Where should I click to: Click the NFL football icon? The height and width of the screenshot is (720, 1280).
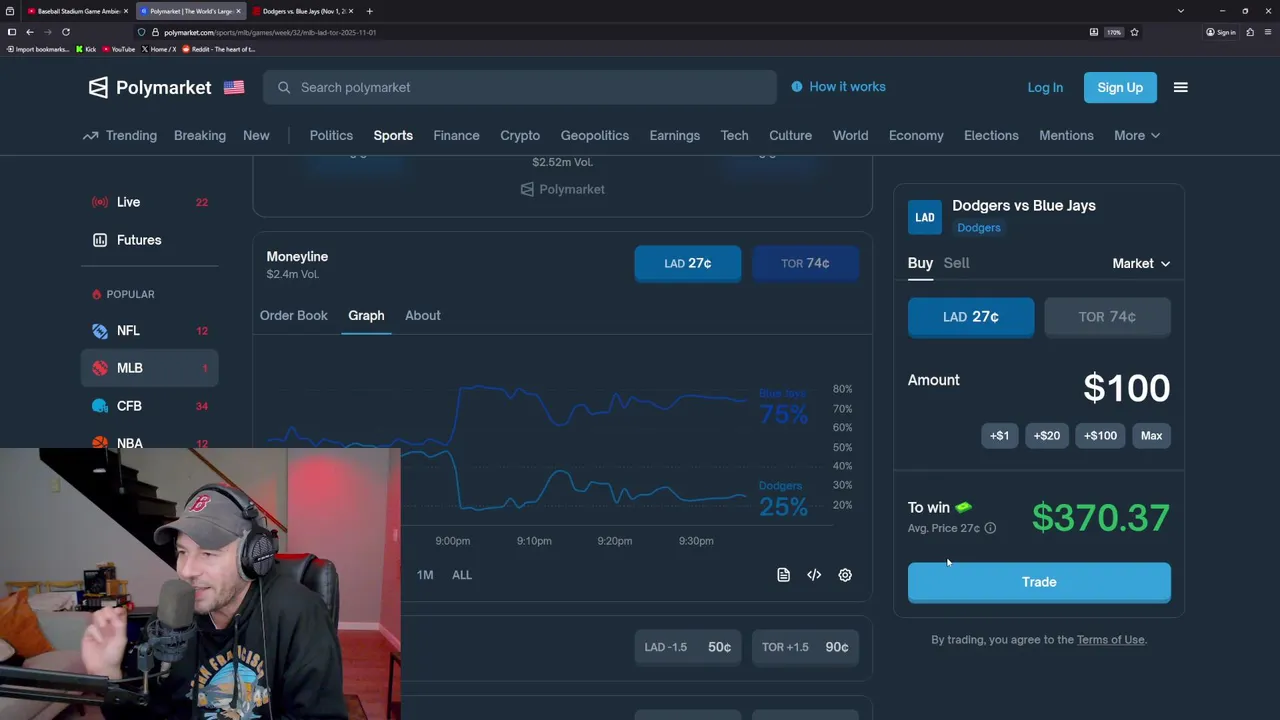100,331
